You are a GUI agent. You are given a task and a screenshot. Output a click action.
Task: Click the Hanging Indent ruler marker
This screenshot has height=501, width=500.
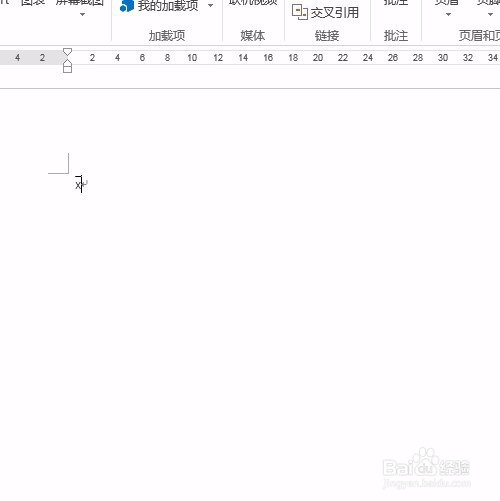point(67,62)
